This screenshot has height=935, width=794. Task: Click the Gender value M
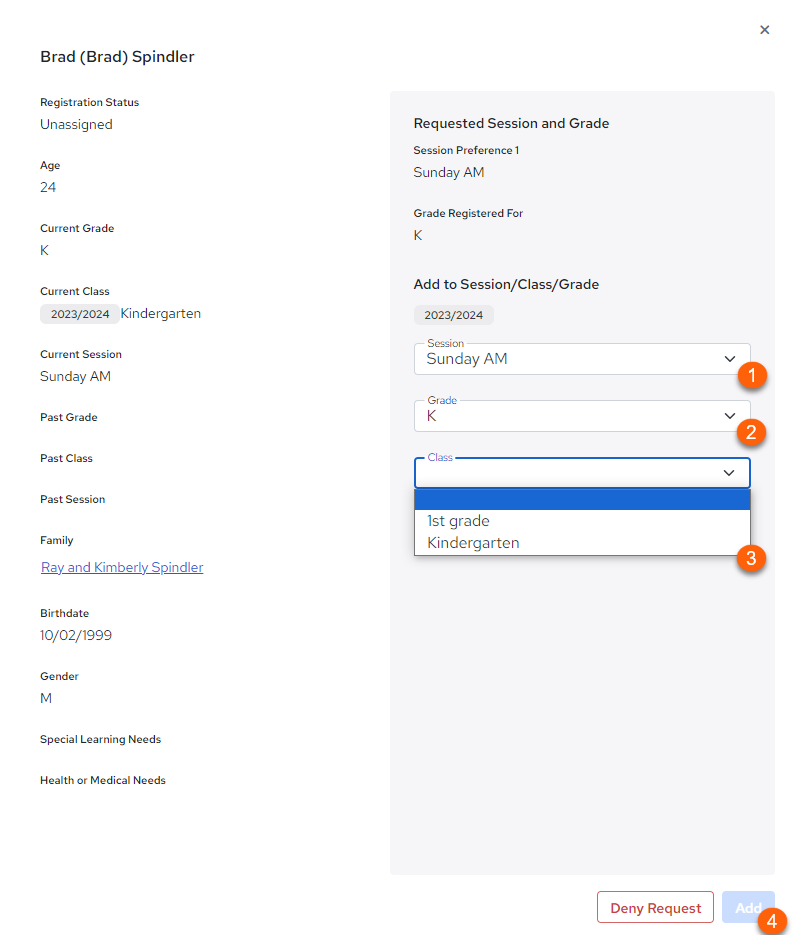coord(46,698)
